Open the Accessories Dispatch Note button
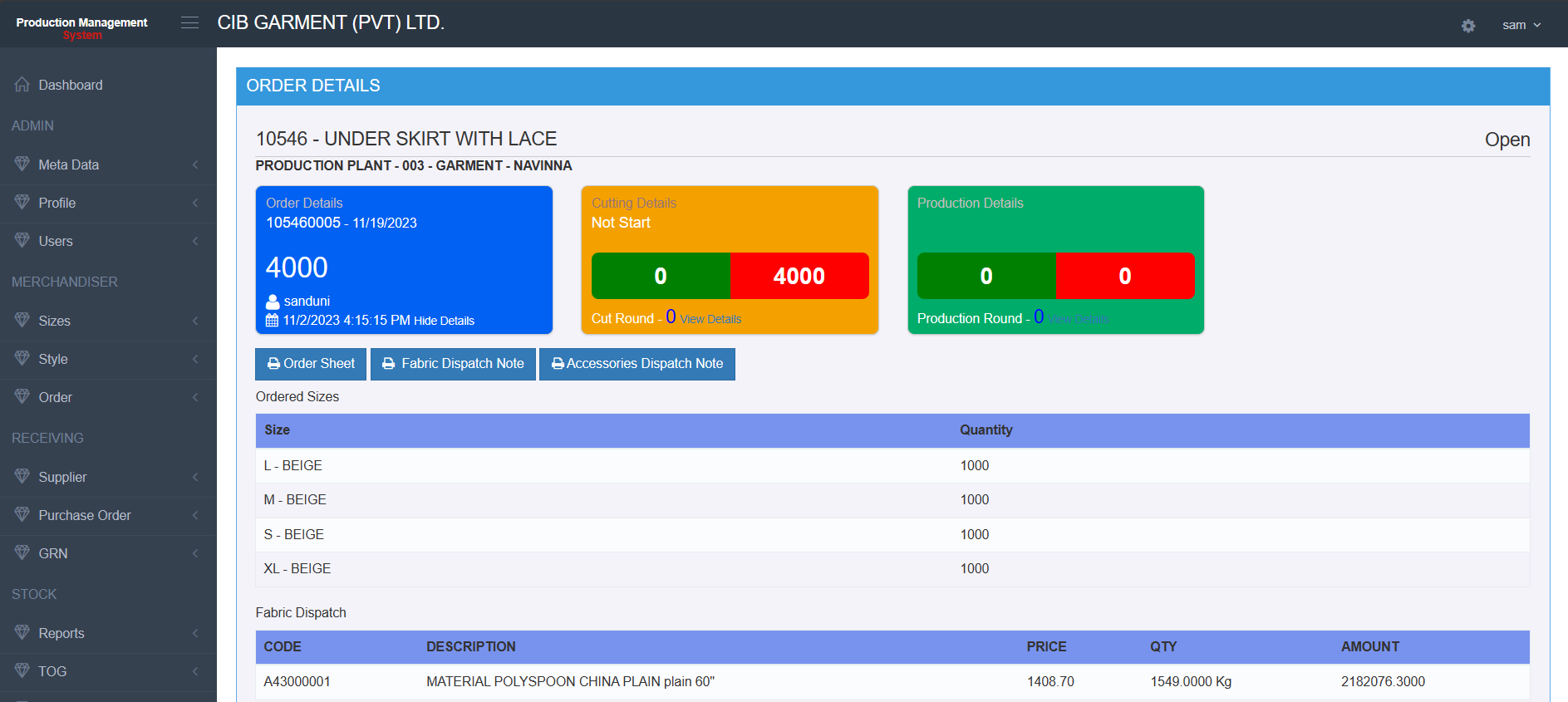The height and width of the screenshot is (702, 1568). click(637, 364)
